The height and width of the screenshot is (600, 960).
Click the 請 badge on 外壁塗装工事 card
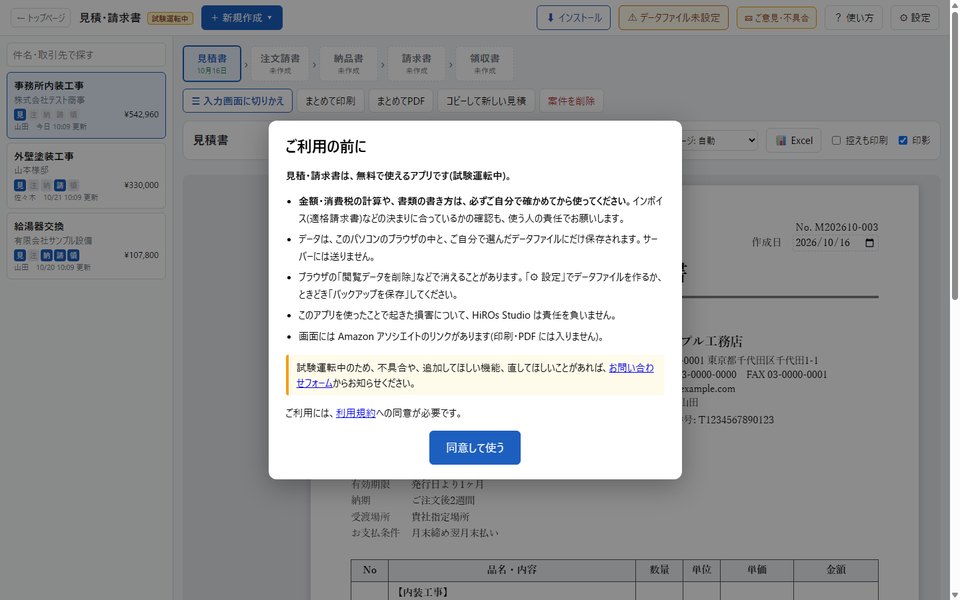point(60,185)
